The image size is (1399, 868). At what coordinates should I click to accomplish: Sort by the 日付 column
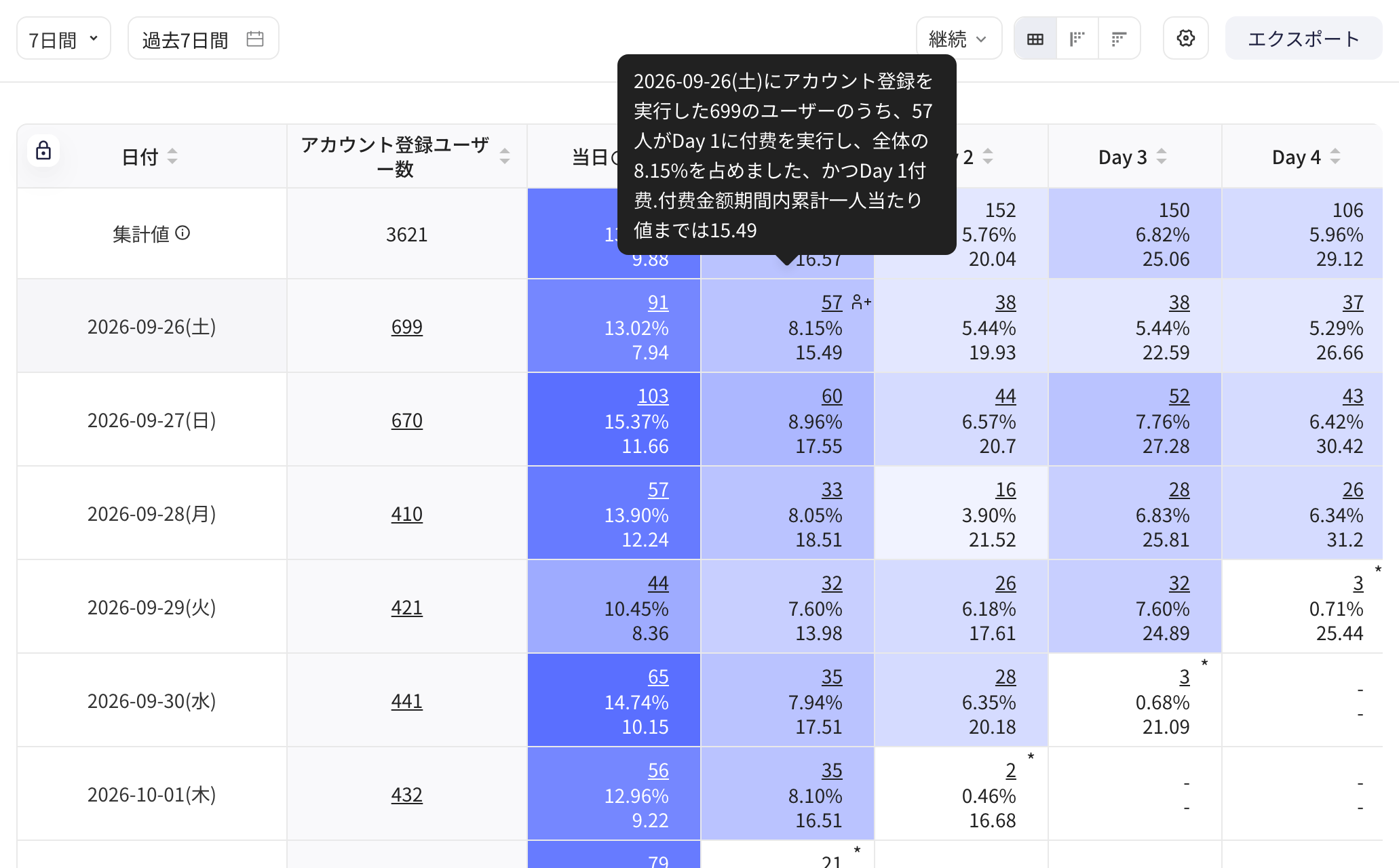point(172,157)
